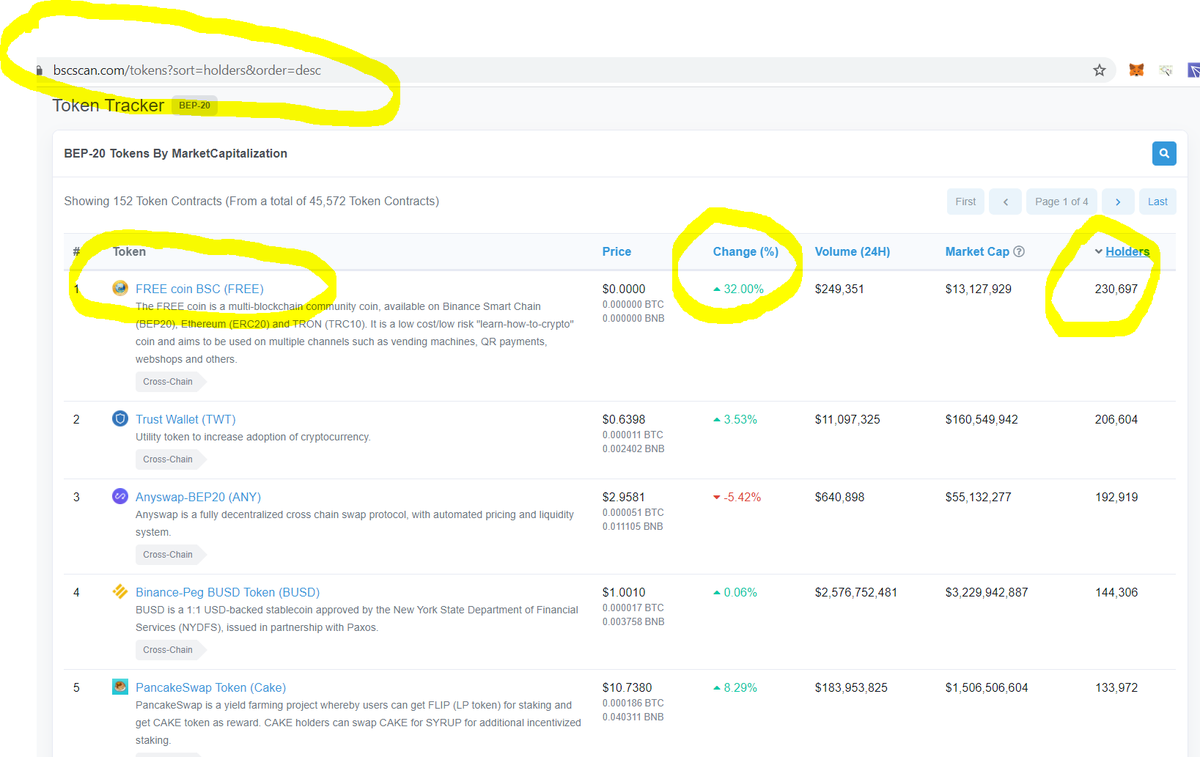Jump to the Last page
Image resolution: width=1200 pixels, height=757 pixels.
[1157, 201]
